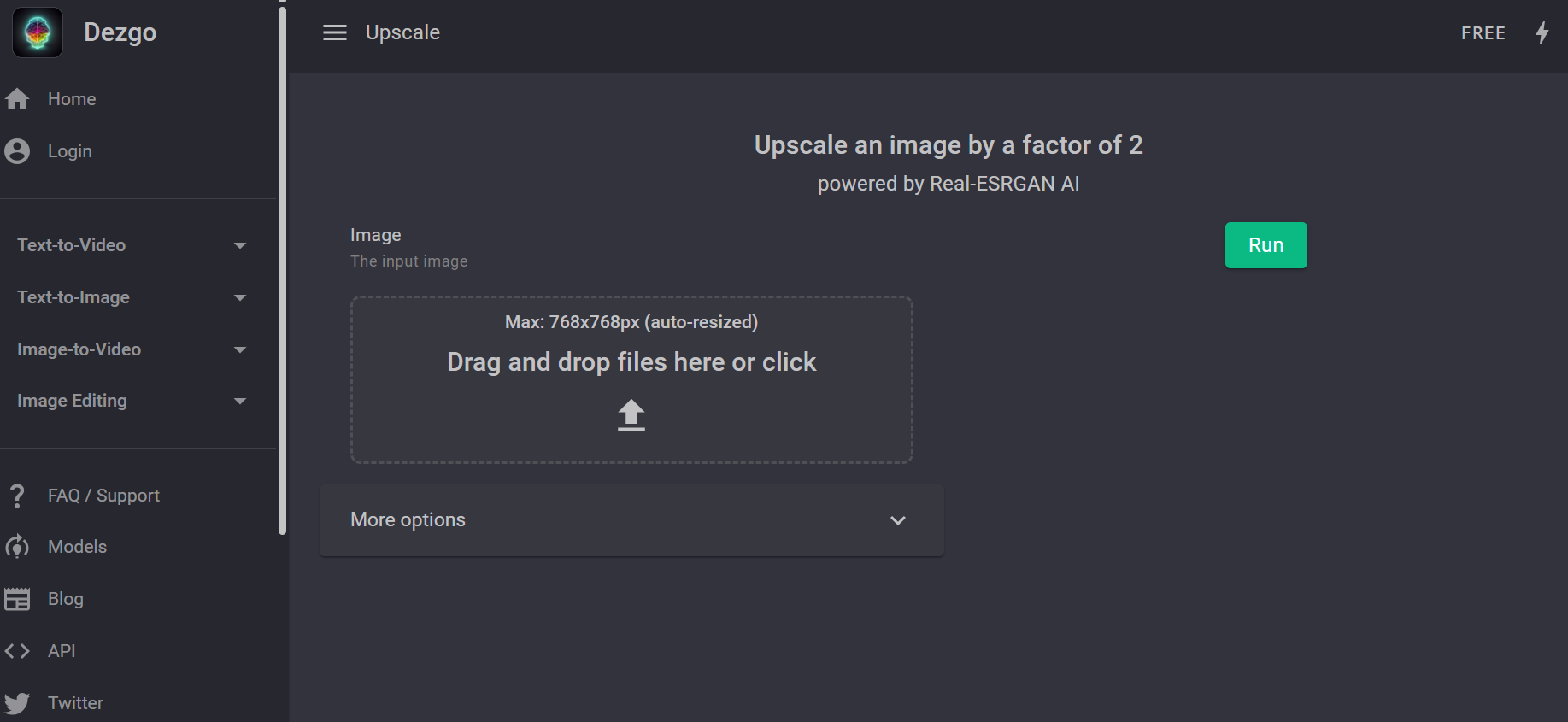Click the More options text label

408,519
